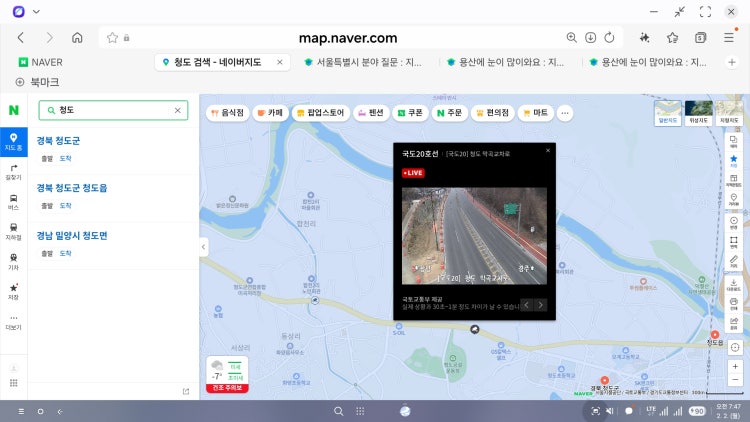Click the zoom in plus button on map
This screenshot has width=750, height=422.
(734, 366)
